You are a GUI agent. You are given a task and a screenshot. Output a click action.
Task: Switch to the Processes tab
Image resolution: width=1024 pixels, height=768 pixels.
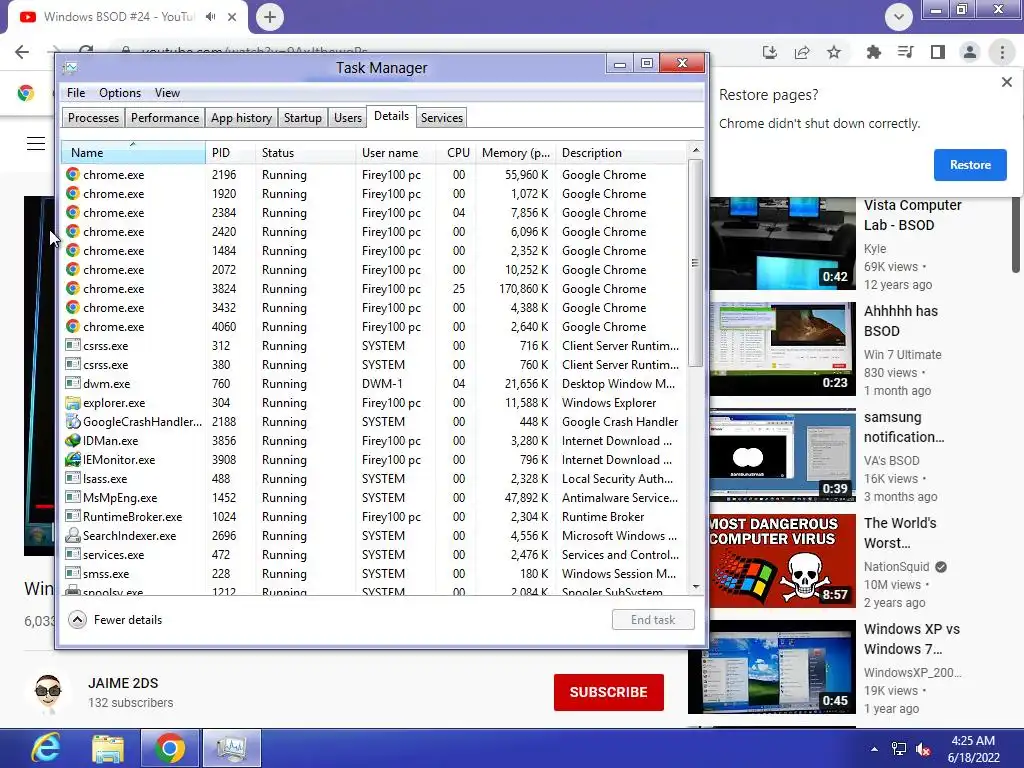[93, 118]
